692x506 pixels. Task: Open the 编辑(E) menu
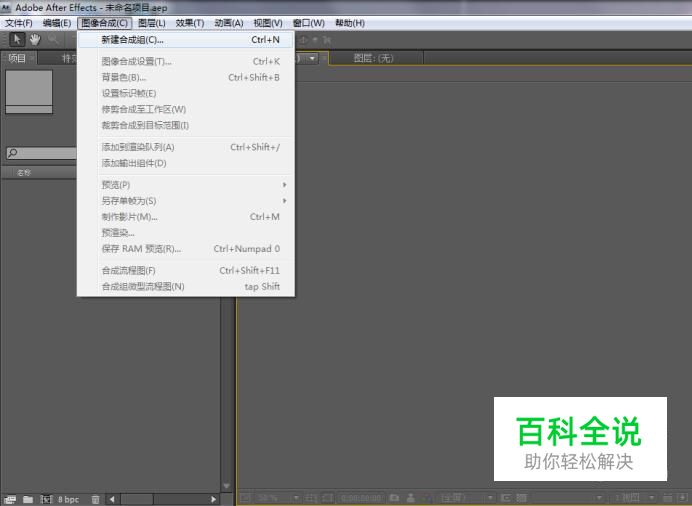click(57, 23)
